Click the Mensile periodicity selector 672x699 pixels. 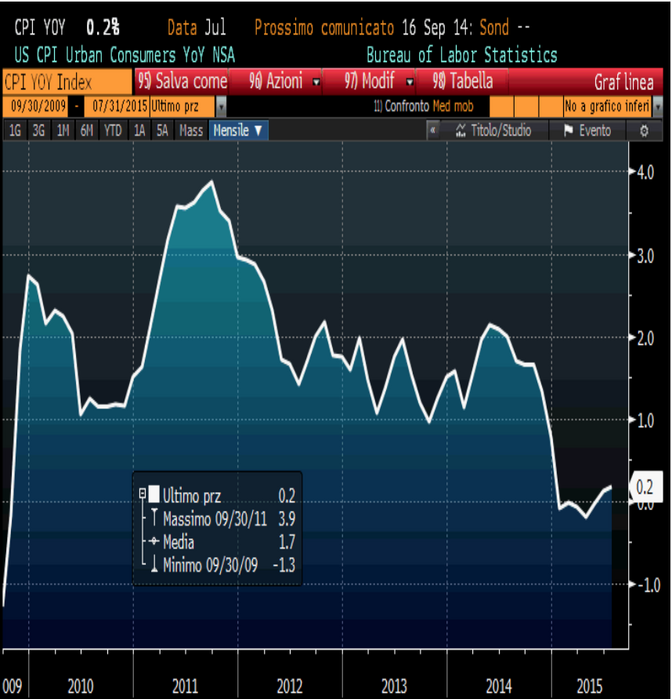[x=237, y=131]
